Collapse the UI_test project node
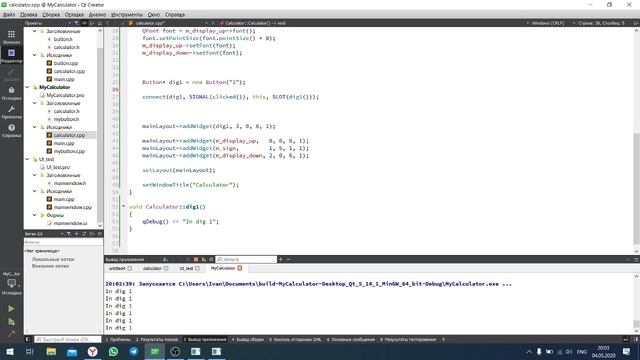Viewport: 640px width, 360px height. pos(27,159)
